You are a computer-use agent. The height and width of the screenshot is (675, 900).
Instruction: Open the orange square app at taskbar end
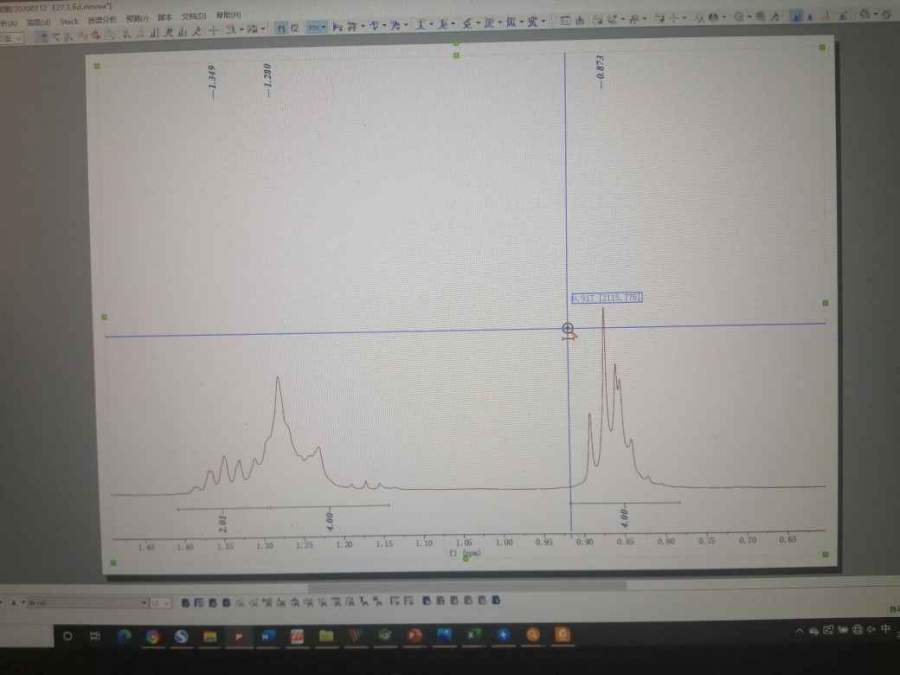click(562, 634)
